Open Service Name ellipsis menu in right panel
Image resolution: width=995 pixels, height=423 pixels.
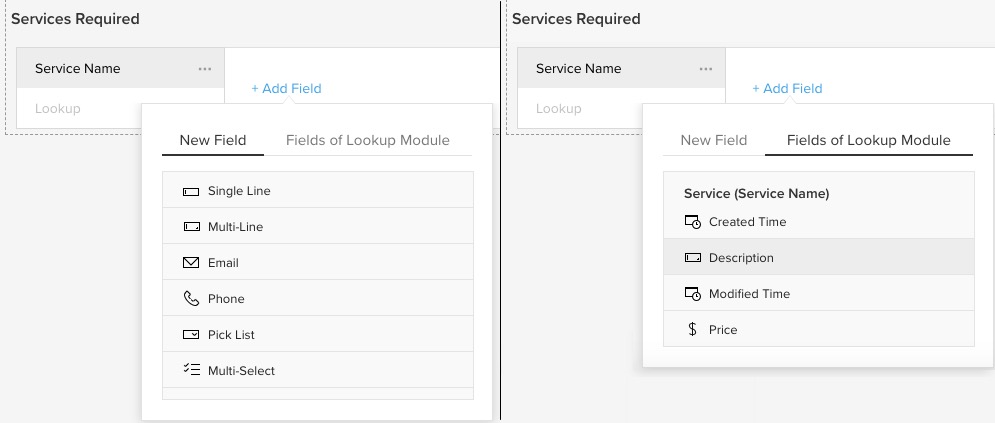706,69
